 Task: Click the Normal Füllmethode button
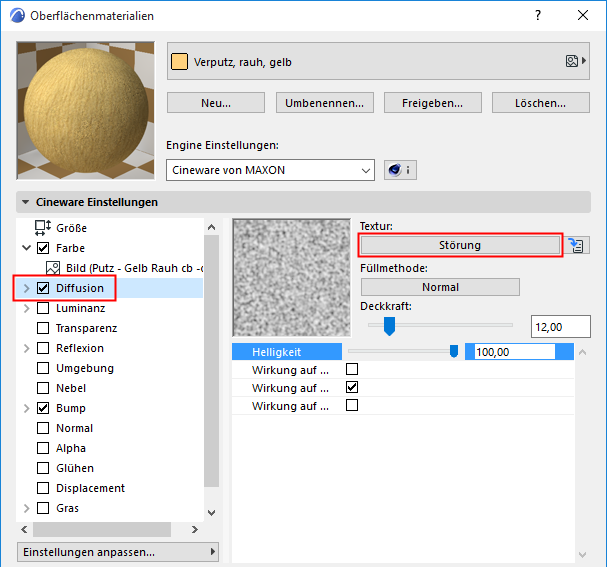pyautogui.click(x=440, y=287)
